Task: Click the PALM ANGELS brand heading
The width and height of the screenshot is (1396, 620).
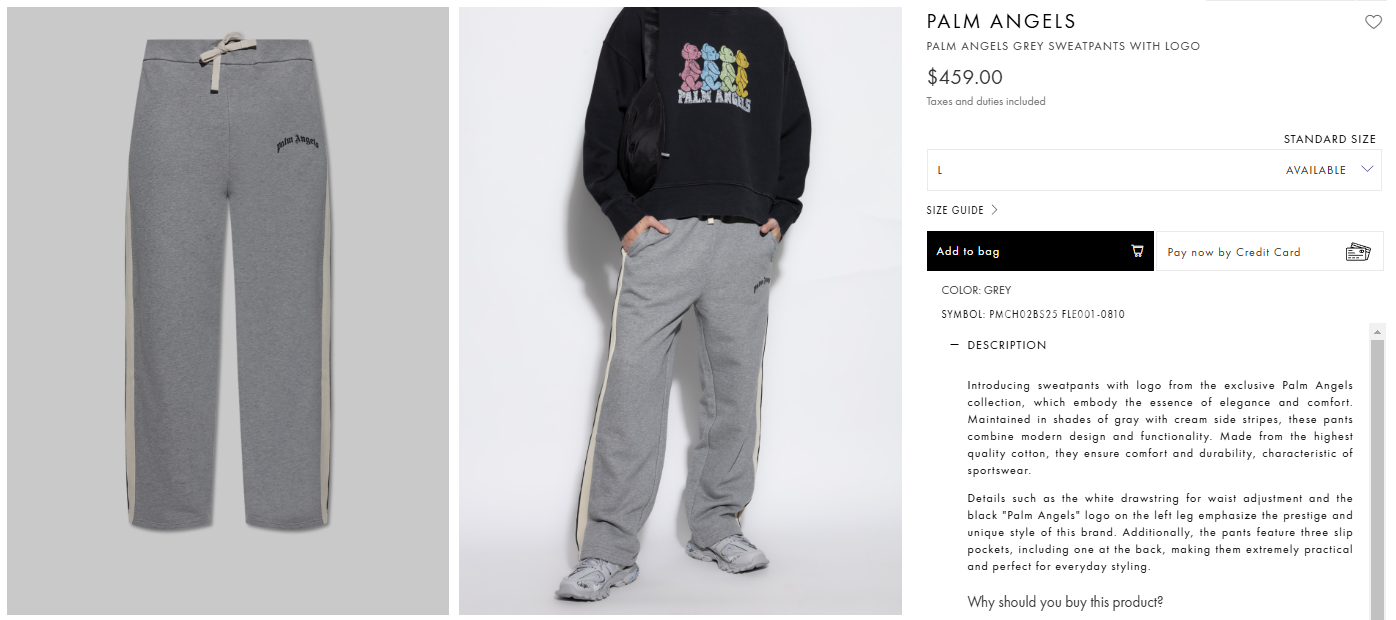Action: click(x=1001, y=21)
